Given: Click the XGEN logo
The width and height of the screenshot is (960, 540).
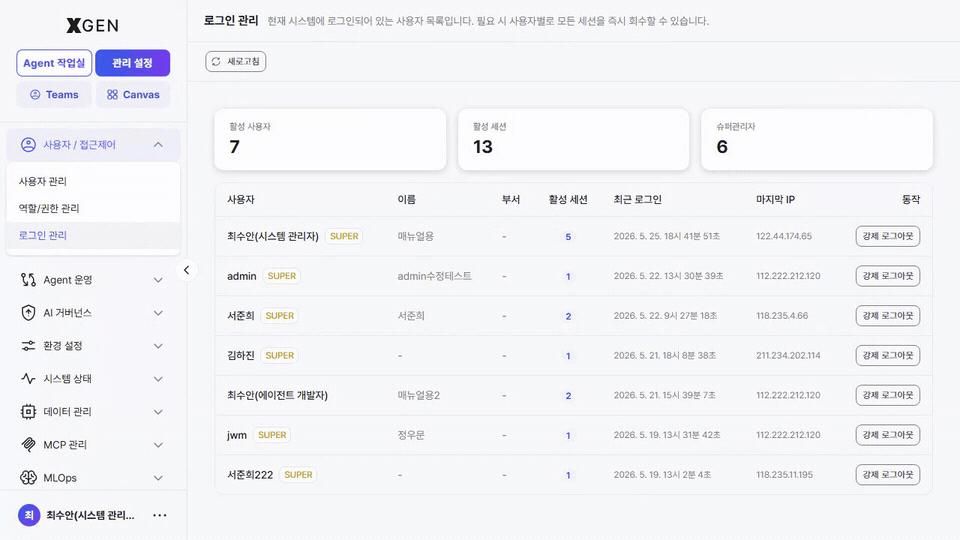Looking at the screenshot, I should (92, 25).
